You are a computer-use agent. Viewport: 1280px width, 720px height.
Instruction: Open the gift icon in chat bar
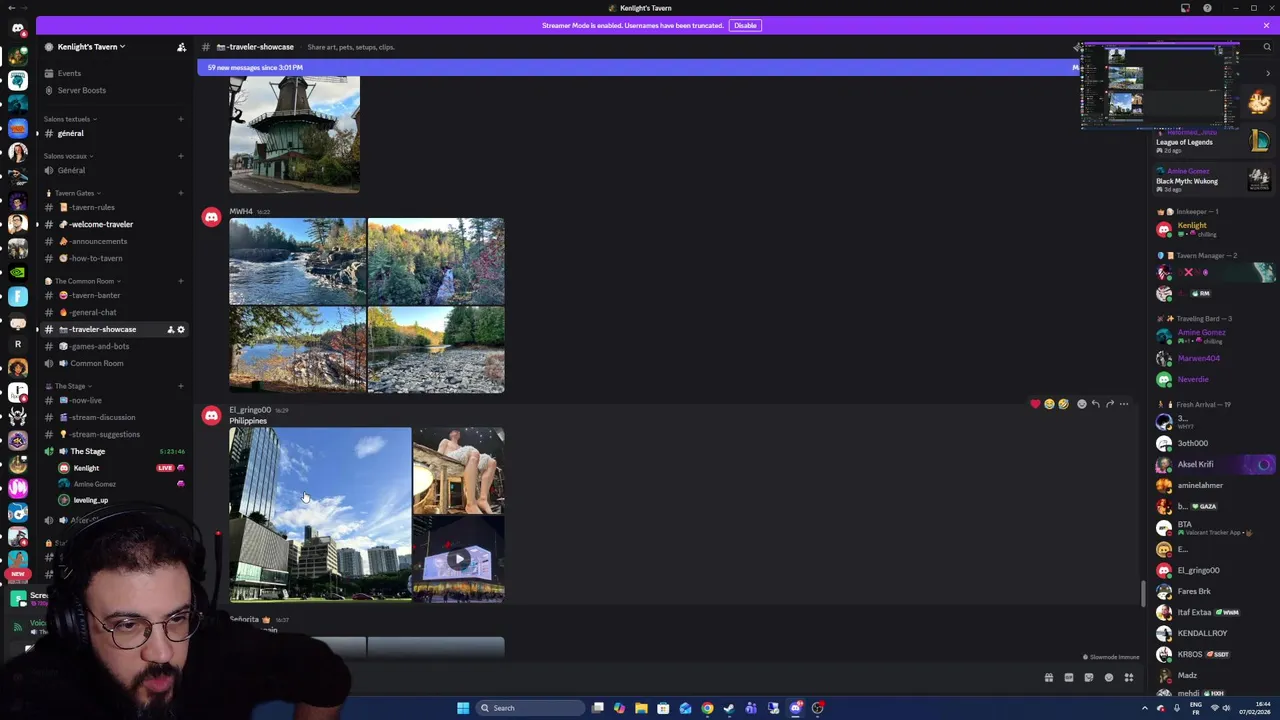pos(1049,678)
